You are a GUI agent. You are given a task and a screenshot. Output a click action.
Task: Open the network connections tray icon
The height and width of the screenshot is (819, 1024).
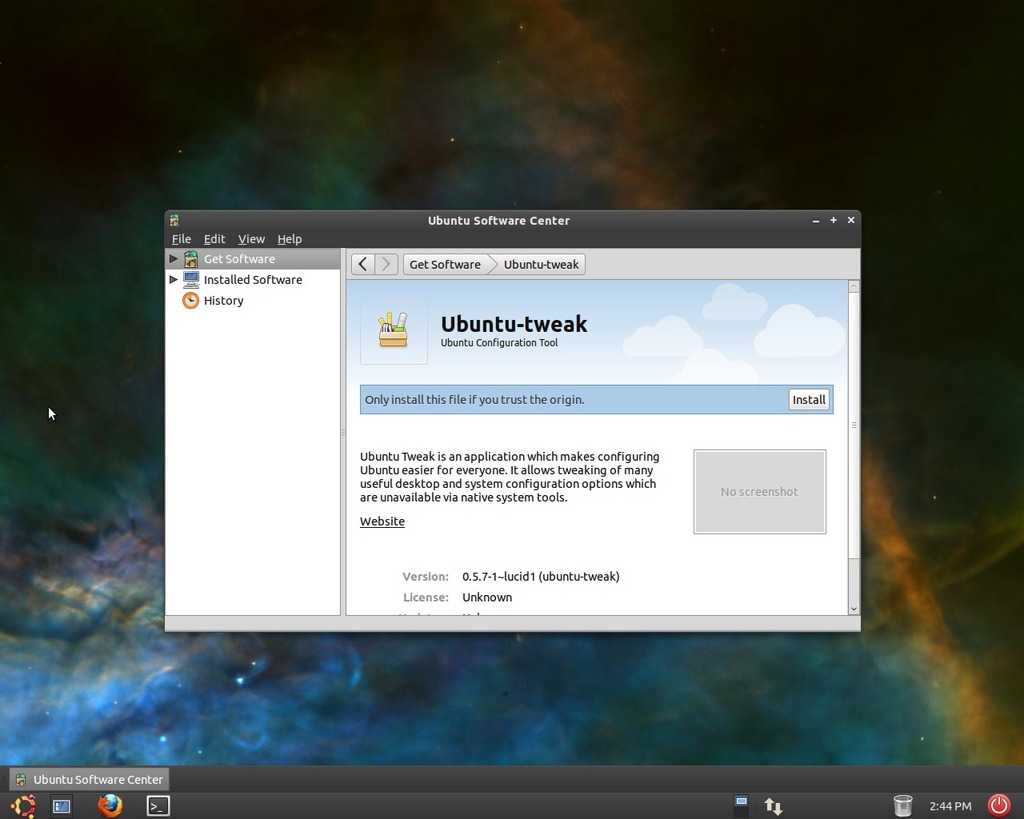(773, 807)
